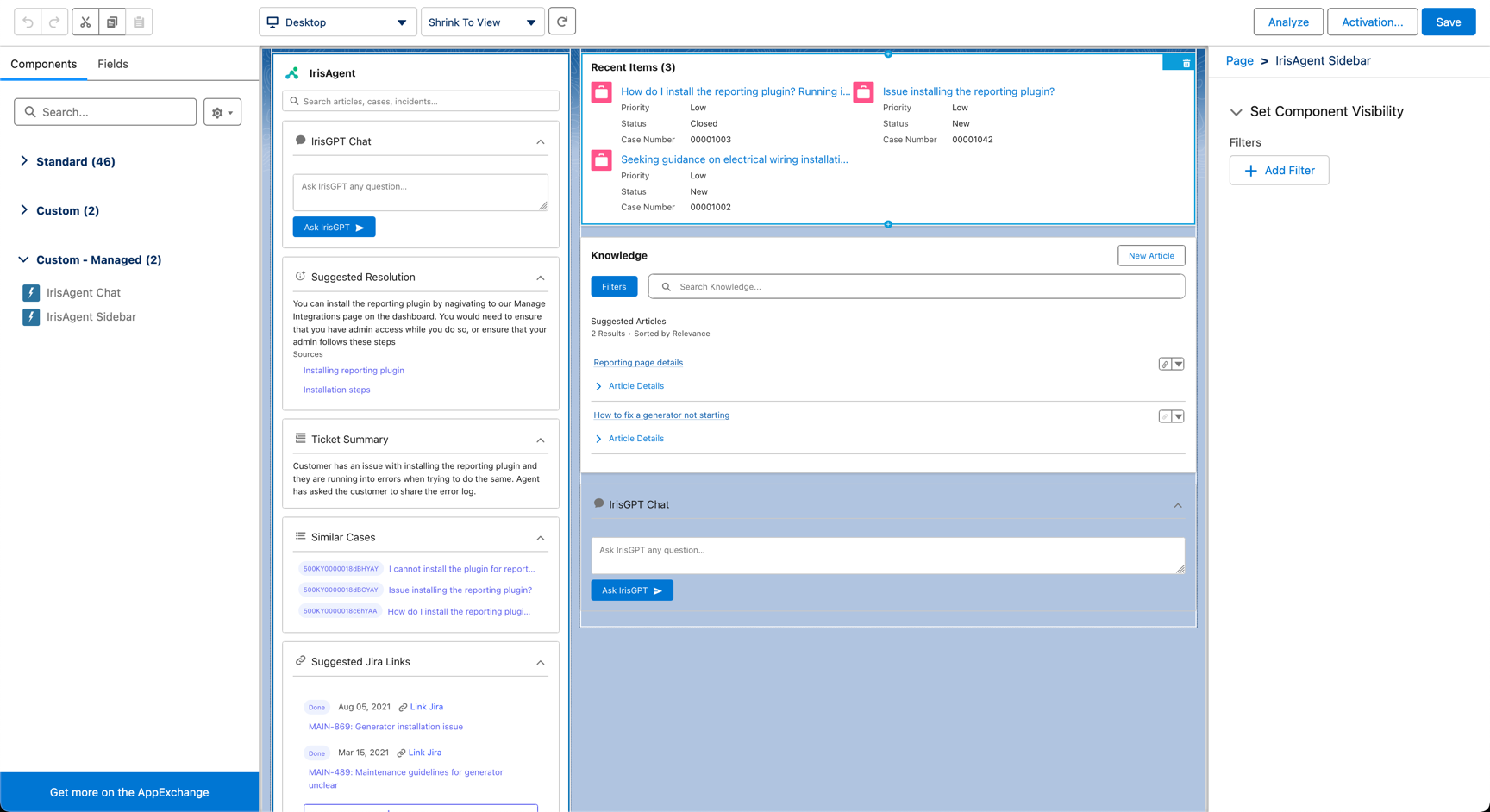
Task: Open dropdown arrow for Reporting page details article
Action: 1179,364
